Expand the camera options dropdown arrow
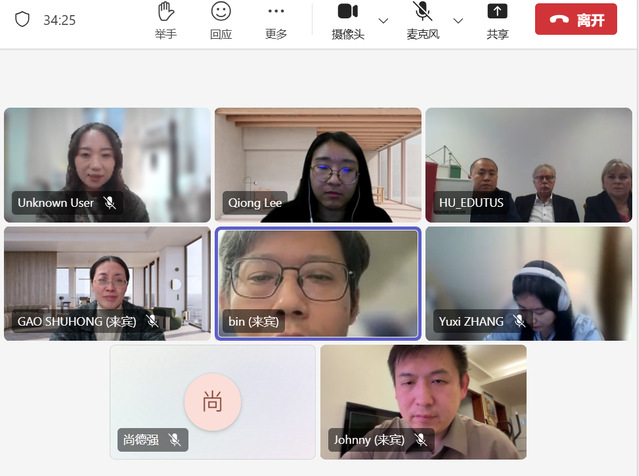This screenshot has width=639, height=476. (x=383, y=20)
